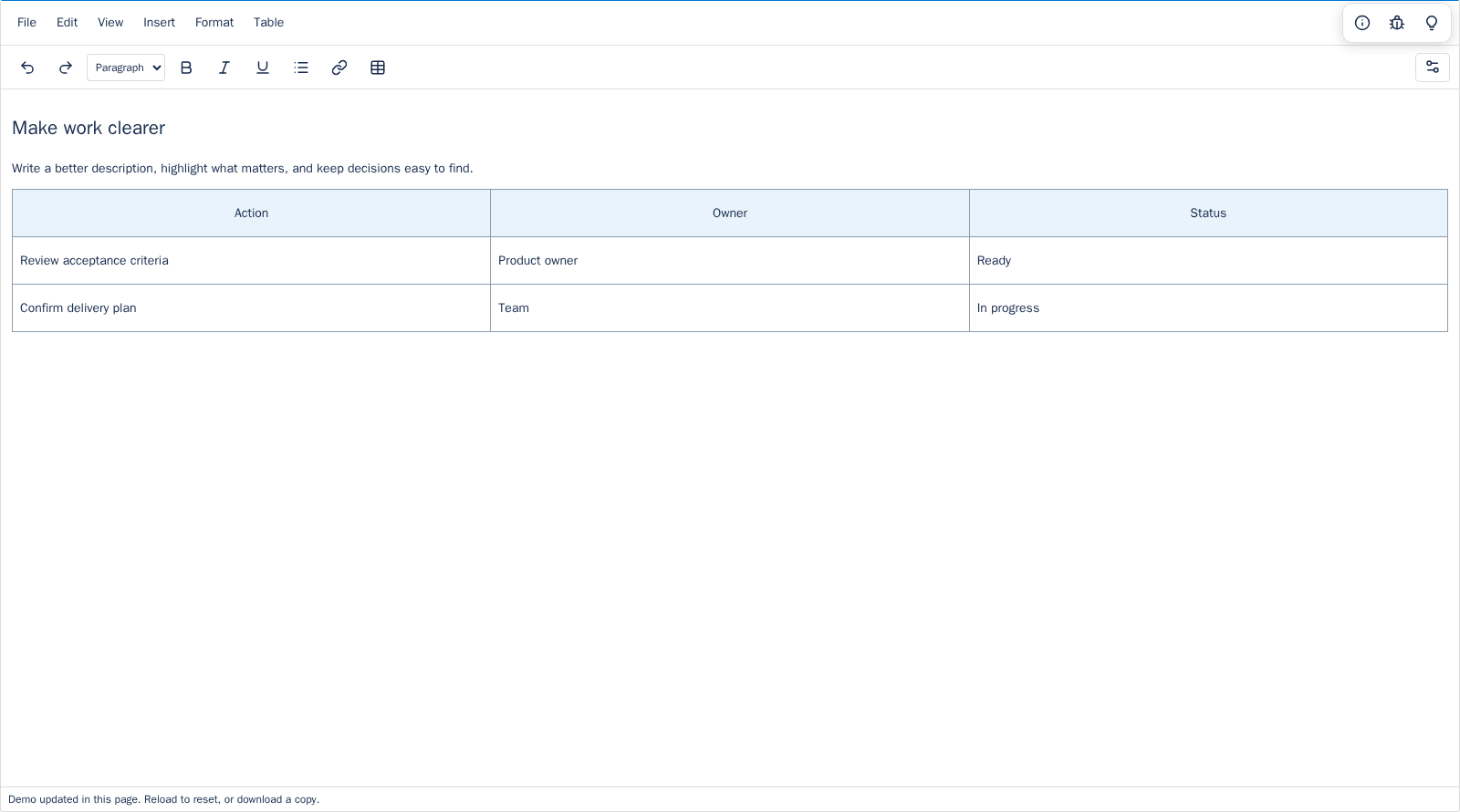Viewport: 1460px width, 812px height.
Task: Click the 'Ready' status cell
Action: tap(1208, 260)
